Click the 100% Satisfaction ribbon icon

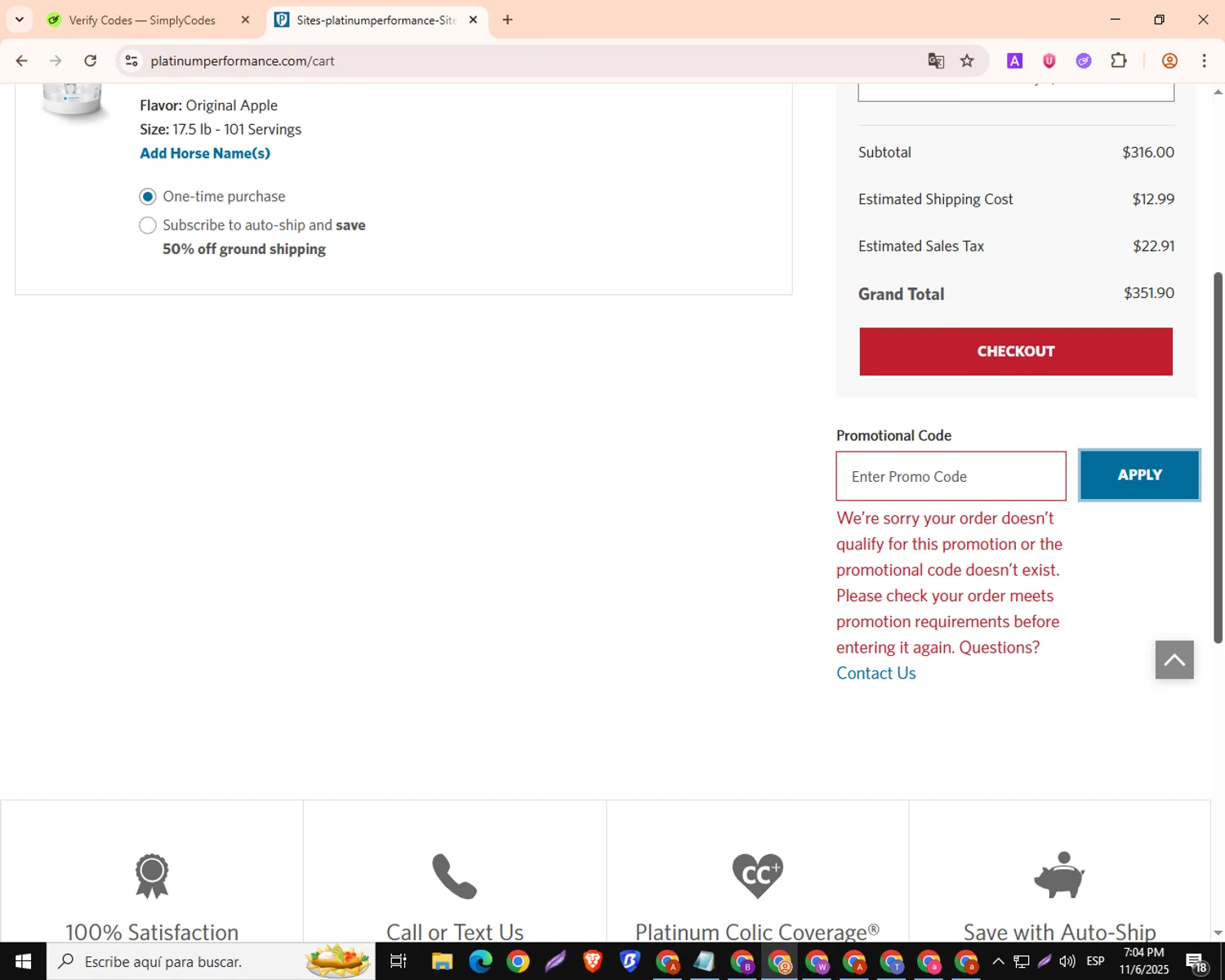pyautogui.click(x=152, y=876)
